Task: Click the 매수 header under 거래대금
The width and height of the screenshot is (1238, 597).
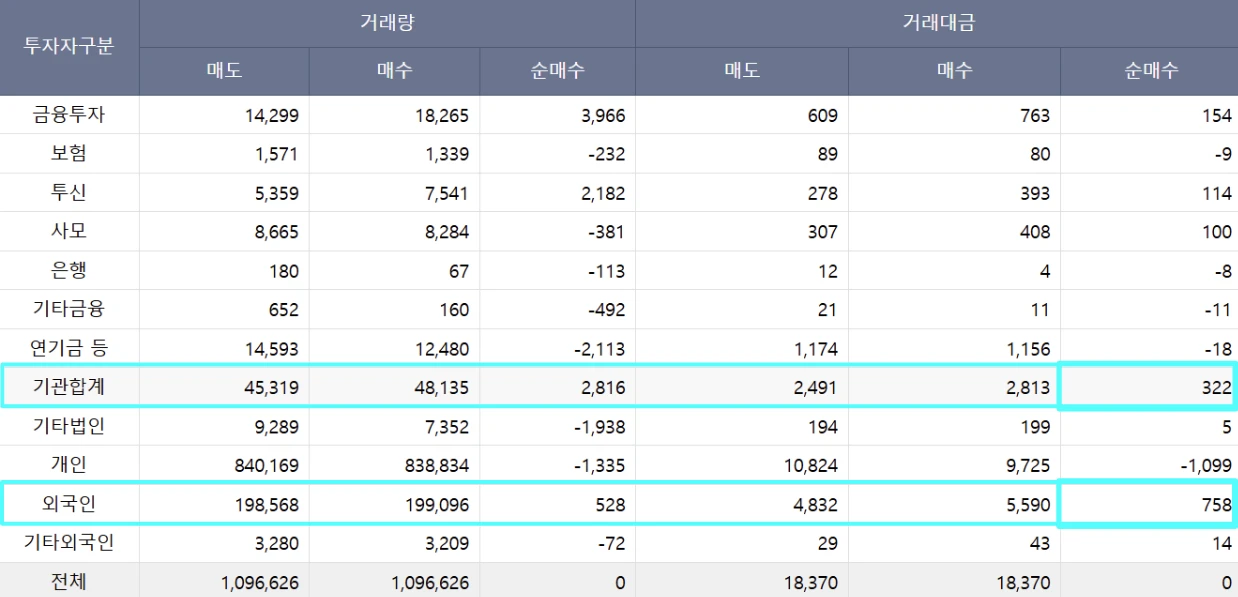Action: tap(954, 71)
